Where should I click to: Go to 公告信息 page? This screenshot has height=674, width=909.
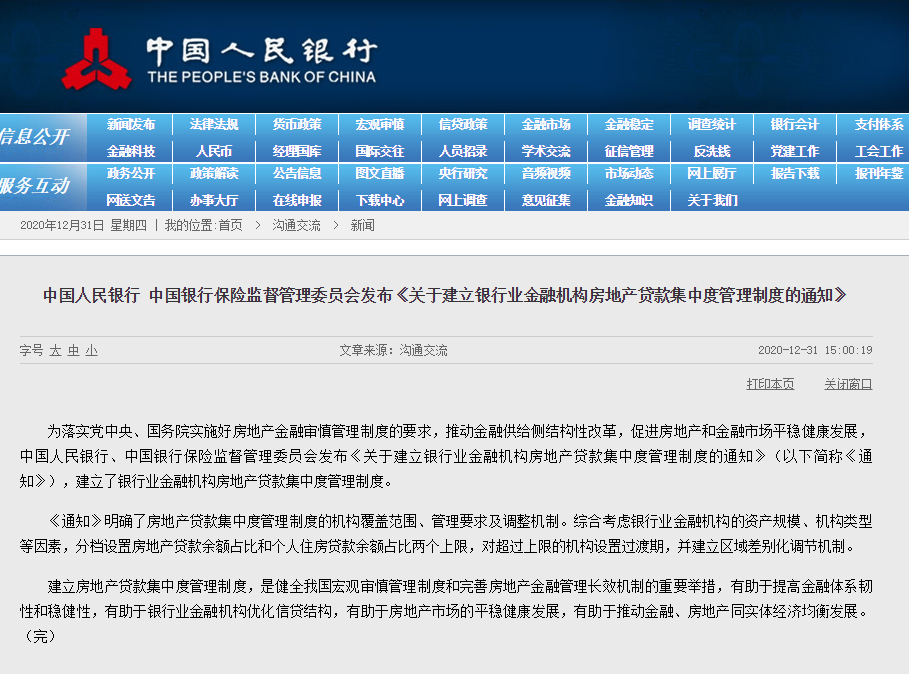[x=297, y=173]
